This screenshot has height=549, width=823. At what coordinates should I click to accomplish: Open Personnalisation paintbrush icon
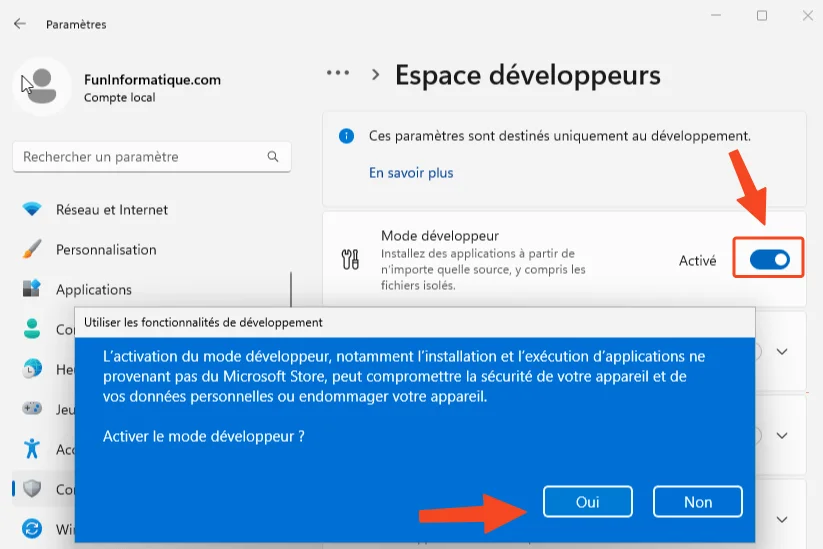[x=32, y=249]
